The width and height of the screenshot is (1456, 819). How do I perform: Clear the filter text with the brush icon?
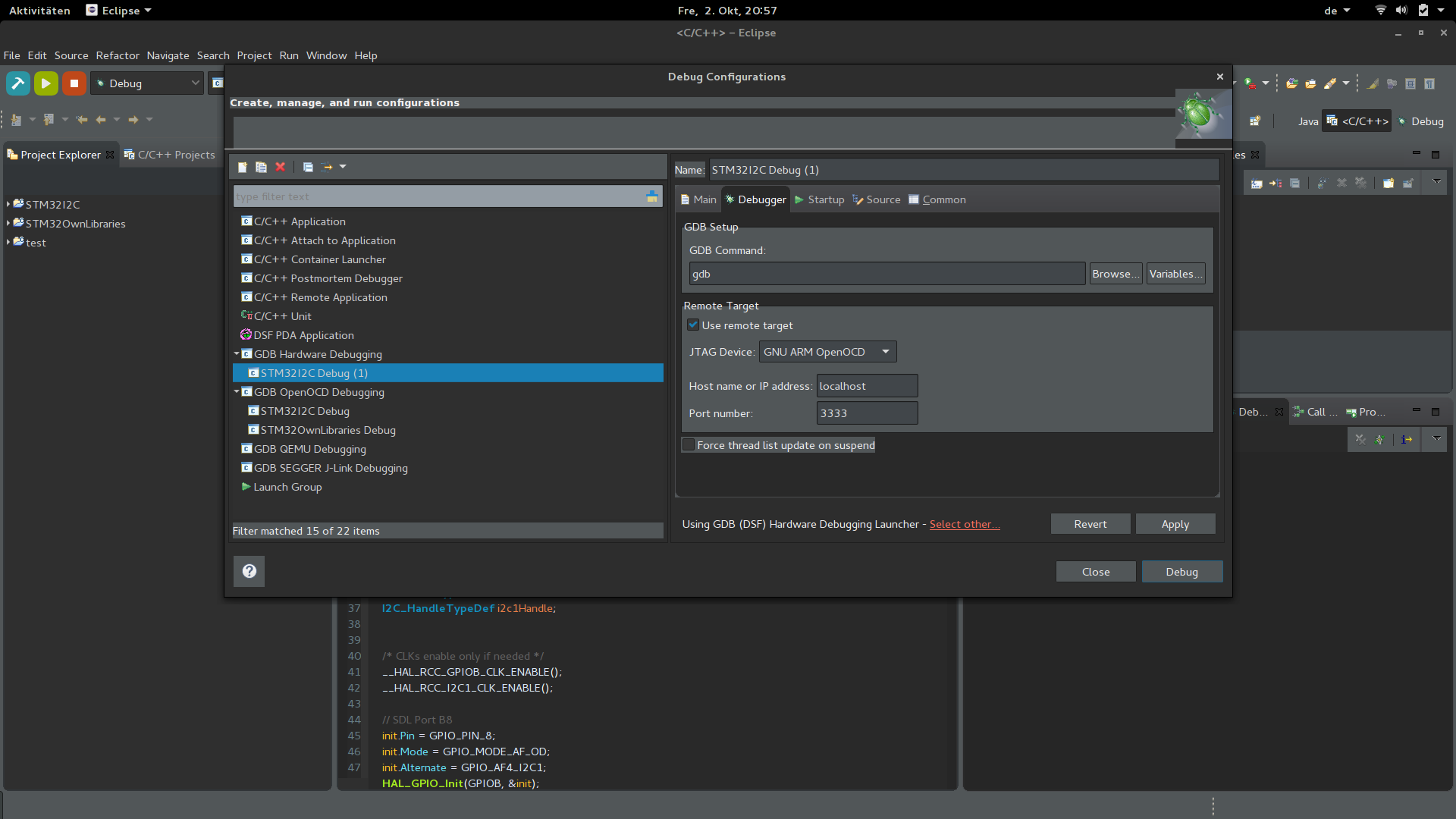coord(651,196)
